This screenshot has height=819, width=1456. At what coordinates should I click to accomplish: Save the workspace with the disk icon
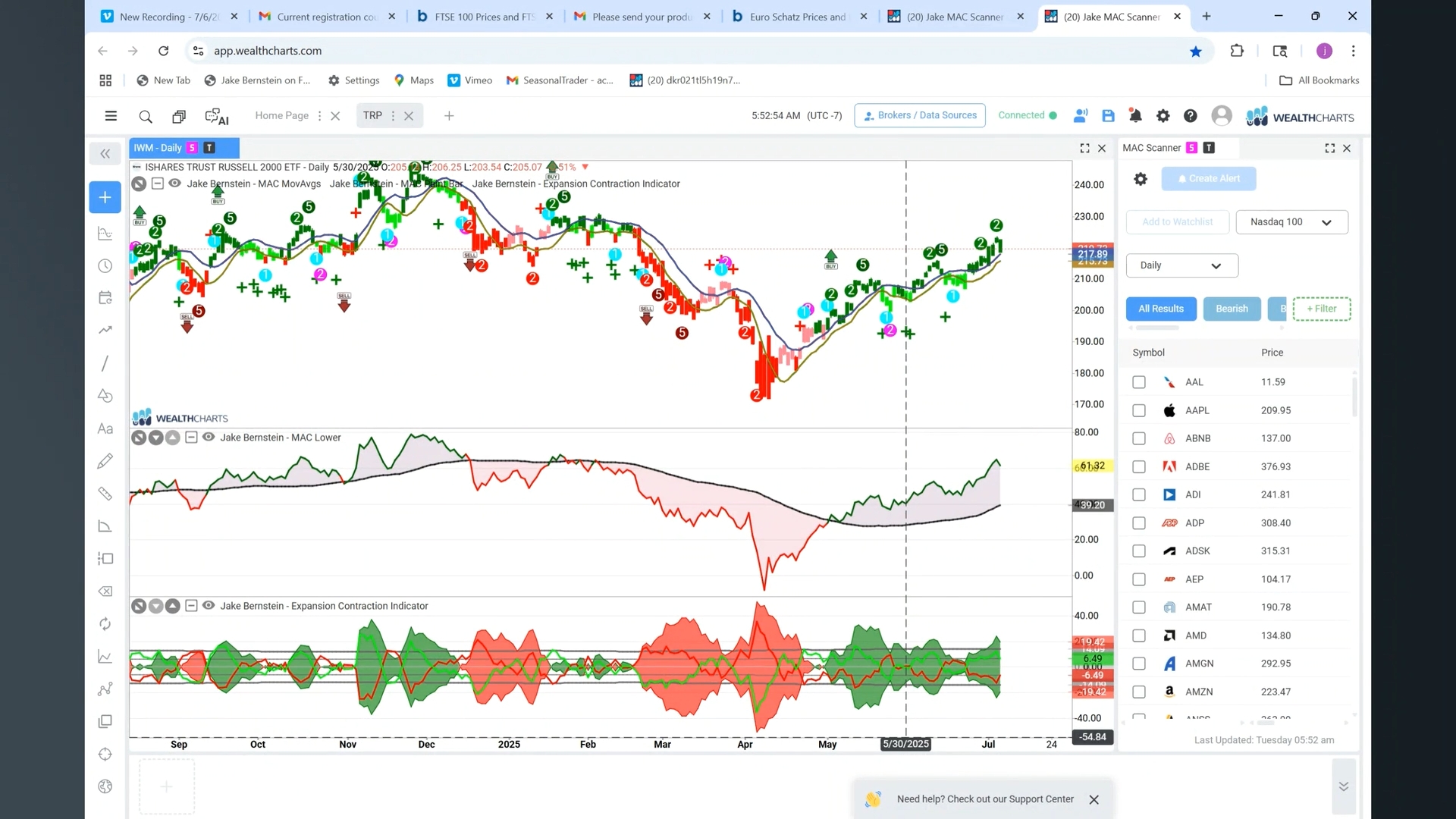1108,116
